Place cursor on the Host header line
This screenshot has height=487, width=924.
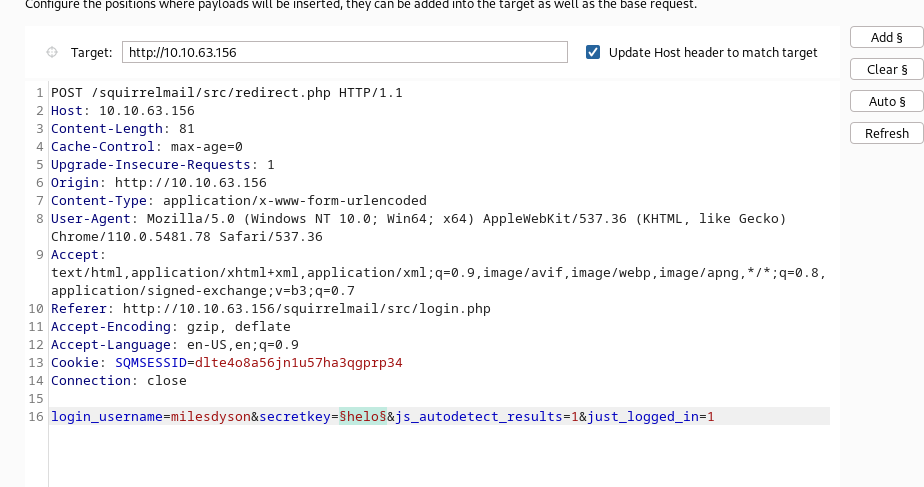[122, 111]
